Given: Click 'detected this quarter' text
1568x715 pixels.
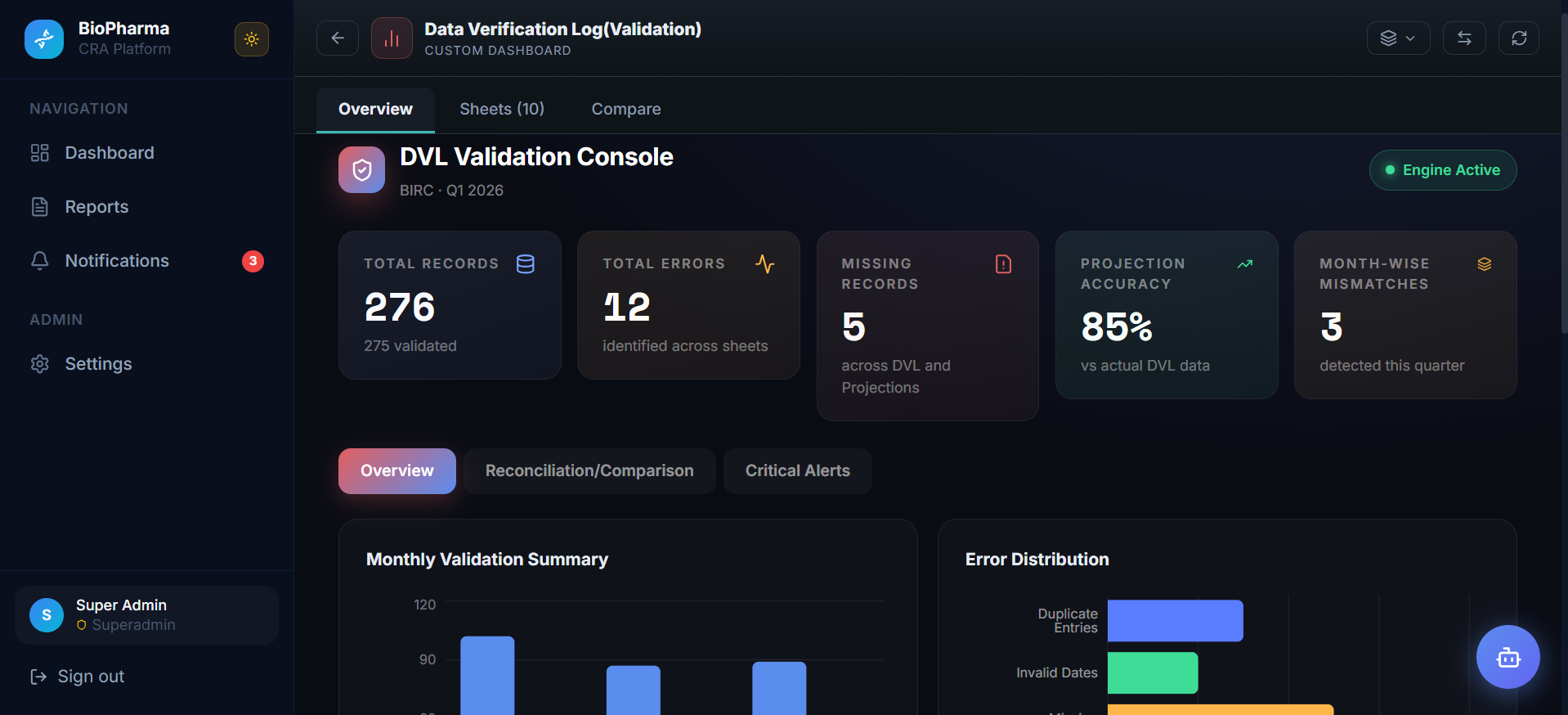Looking at the screenshot, I should [1392, 366].
